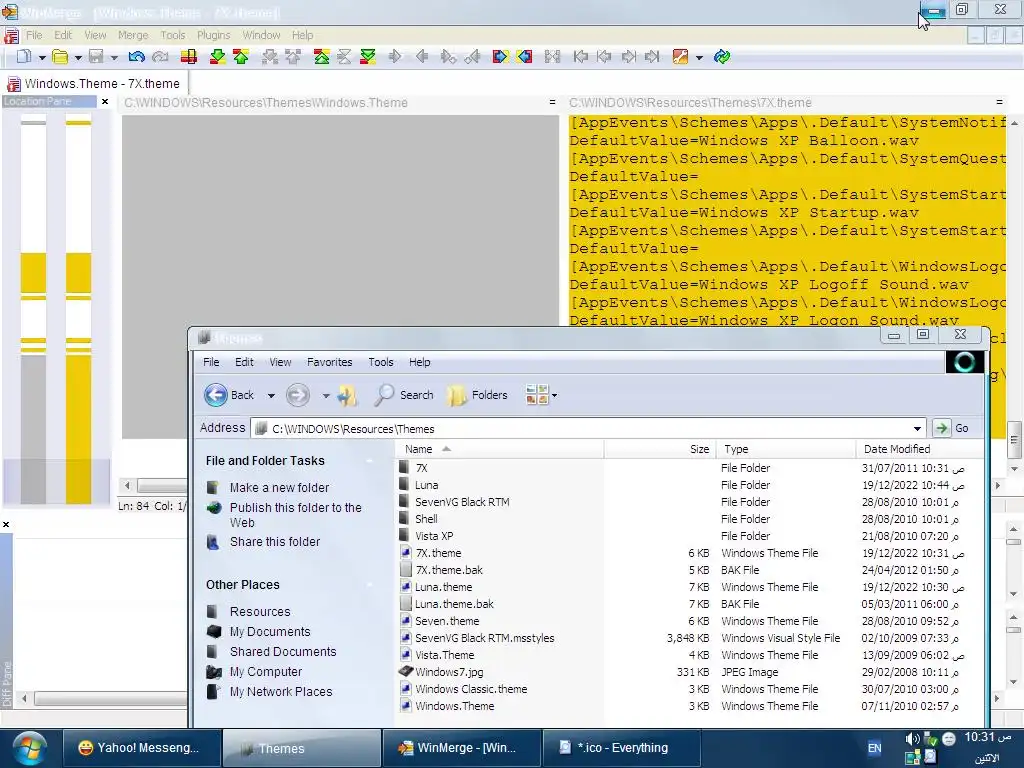Go to First Difference
This screenshot has height=768, width=1024.
pyautogui.click(x=321, y=57)
